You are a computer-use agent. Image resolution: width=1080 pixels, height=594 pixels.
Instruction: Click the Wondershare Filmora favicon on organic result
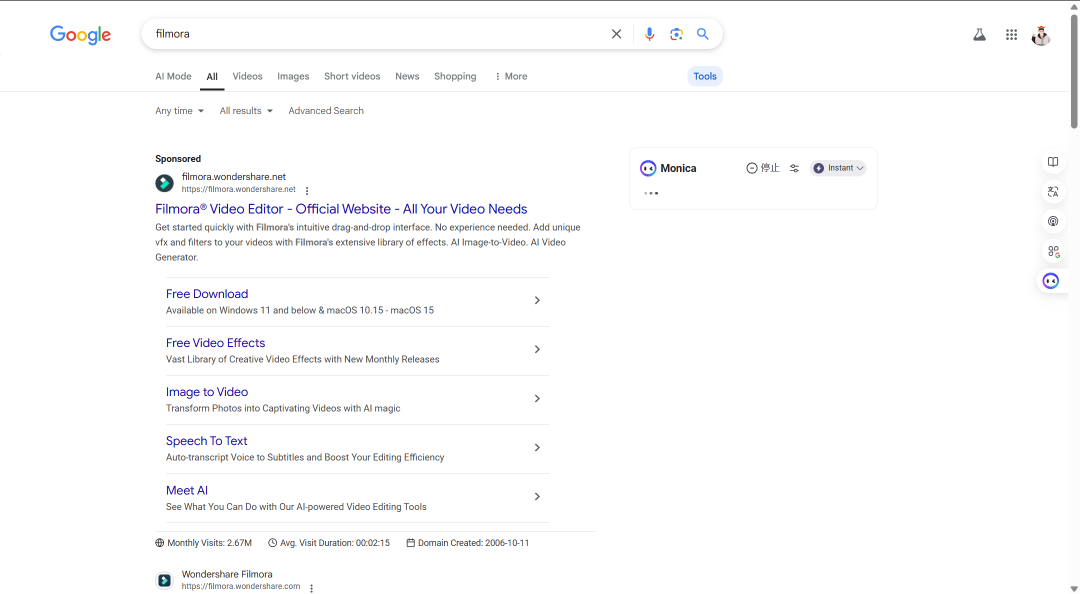(x=165, y=580)
